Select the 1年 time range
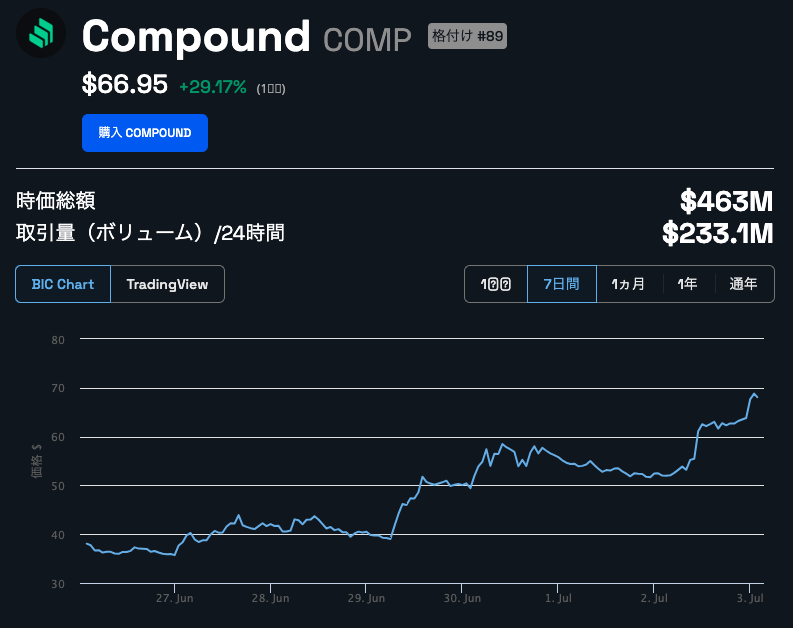 coord(687,284)
